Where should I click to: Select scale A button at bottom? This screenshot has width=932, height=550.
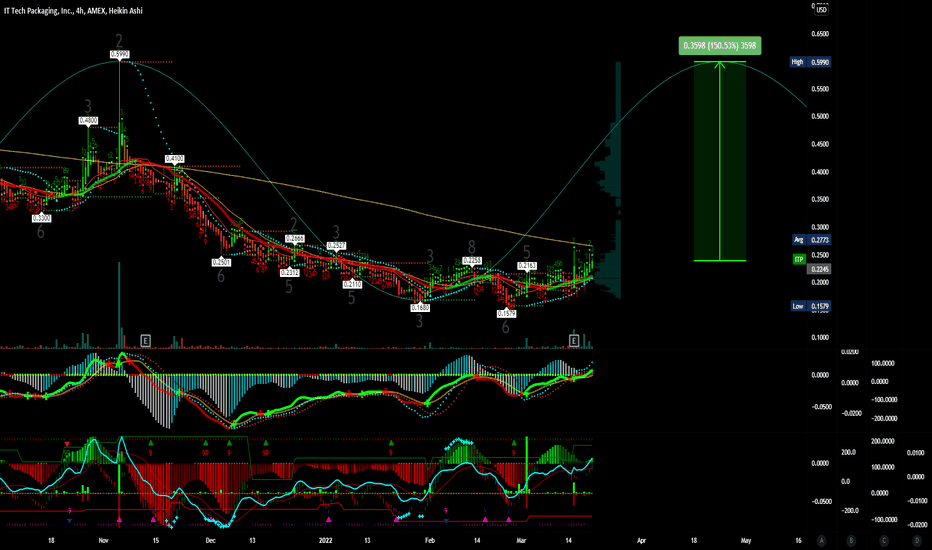[x=821, y=540]
